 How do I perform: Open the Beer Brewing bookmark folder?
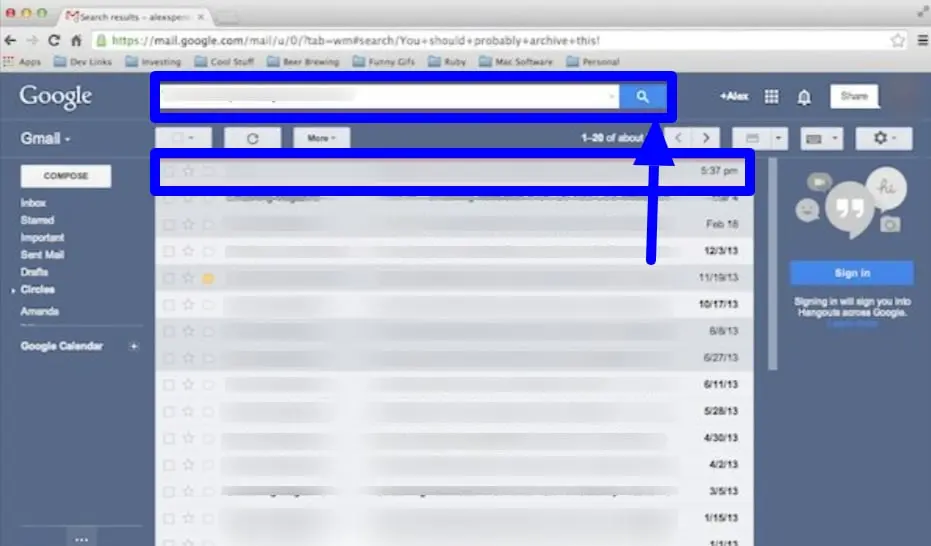pyautogui.click(x=303, y=62)
